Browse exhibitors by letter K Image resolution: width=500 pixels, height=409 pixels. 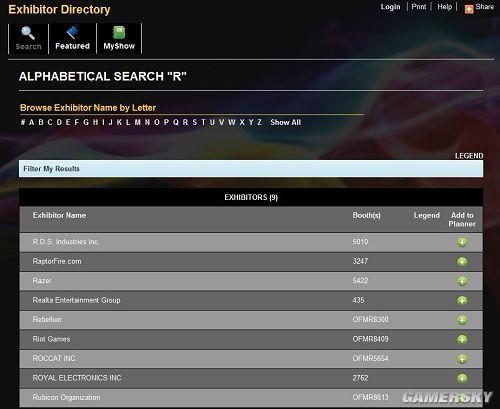pos(119,122)
